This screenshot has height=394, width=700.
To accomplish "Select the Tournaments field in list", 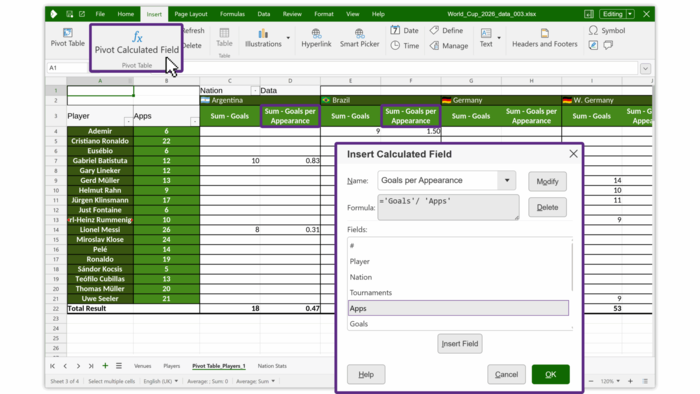I will pyautogui.click(x=458, y=293).
